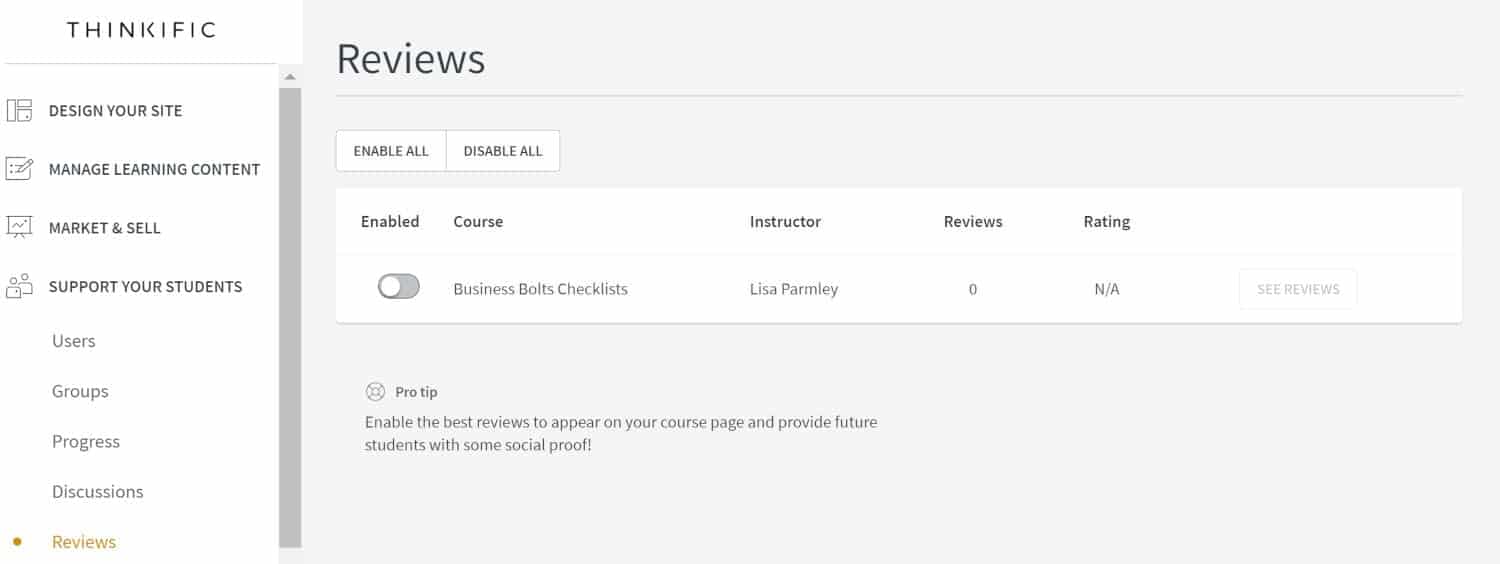Viewport: 1500px width, 564px height.
Task: Click the Enable All button
Action: 391,151
